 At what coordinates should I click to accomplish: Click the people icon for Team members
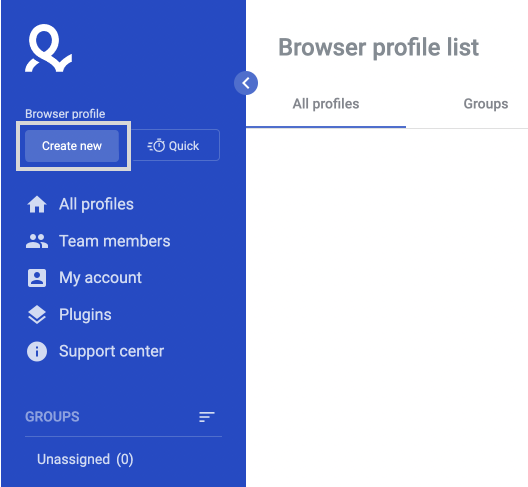pyautogui.click(x=37, y=241)
